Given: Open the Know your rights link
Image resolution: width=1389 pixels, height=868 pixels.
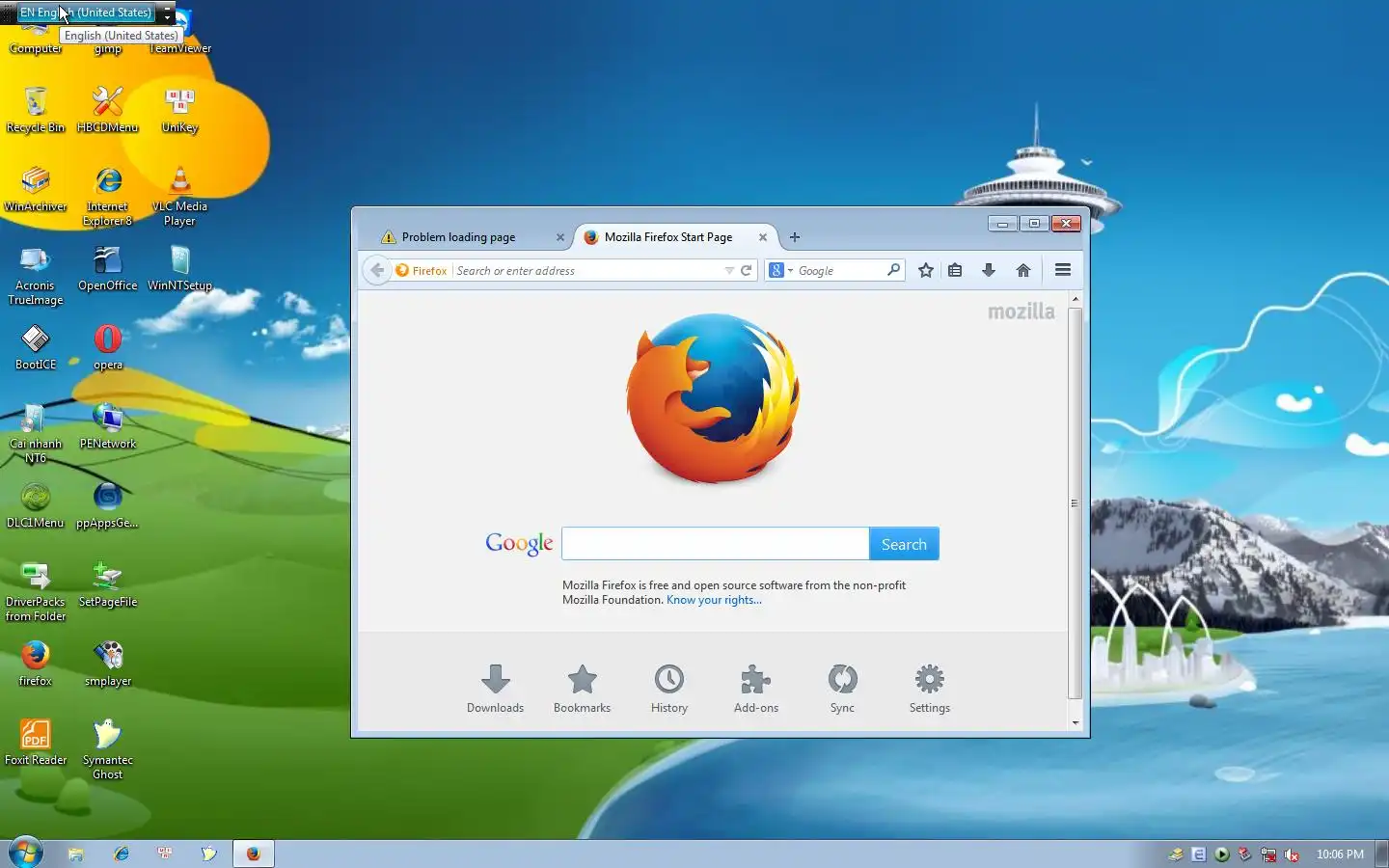Looking at the screenshot, I should pyautogui.click(x=714, y=600).
